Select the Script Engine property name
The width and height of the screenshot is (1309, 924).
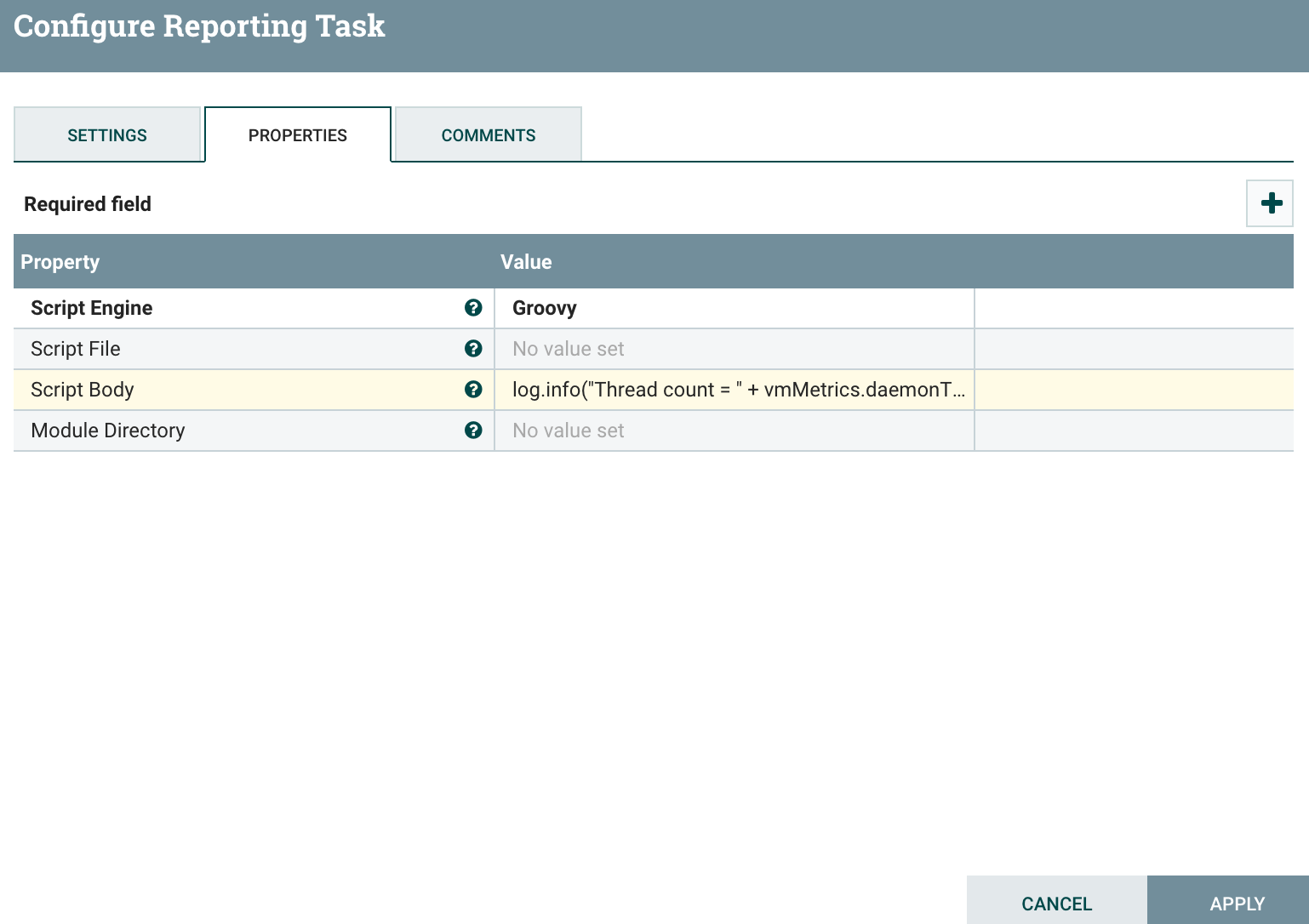pos(92,308)
